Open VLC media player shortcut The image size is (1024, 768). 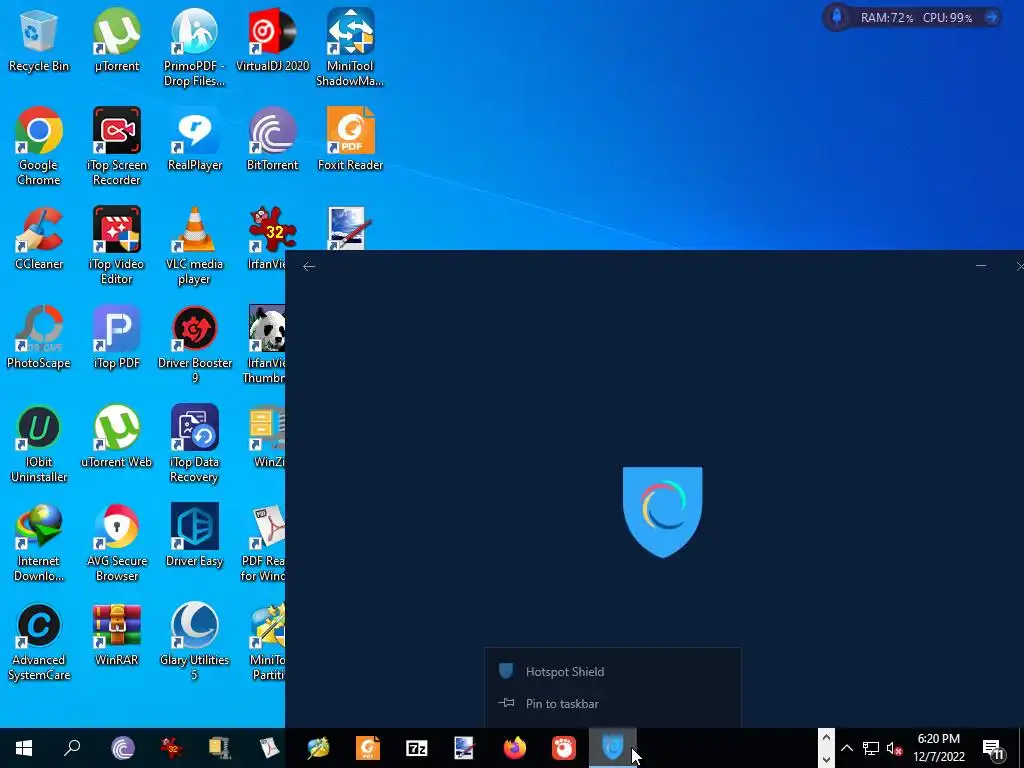(x=195, y=246)
